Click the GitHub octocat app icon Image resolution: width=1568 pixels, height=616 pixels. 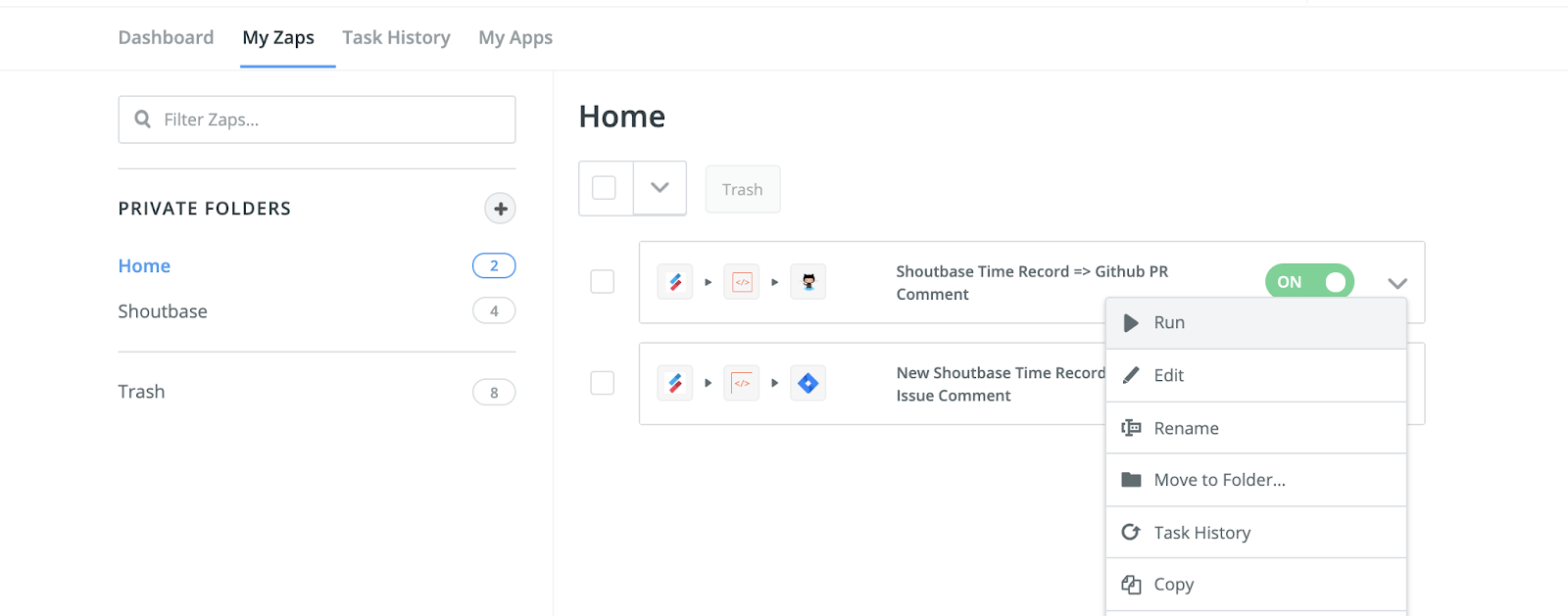pyautogui.click(x=808, y=282)
